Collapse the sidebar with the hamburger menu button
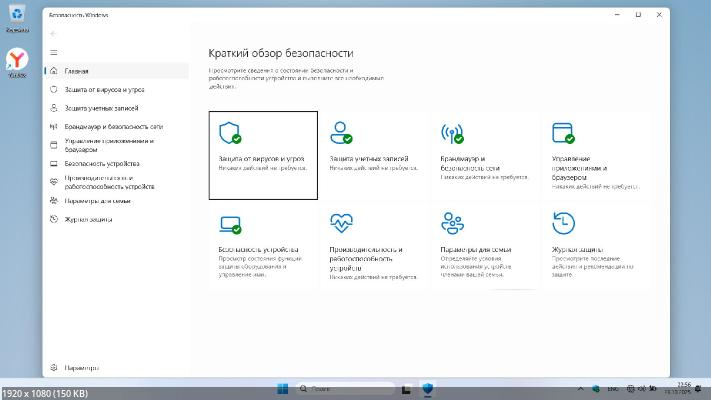This screenshot has width=711, height=400. (x=53, y=52)
